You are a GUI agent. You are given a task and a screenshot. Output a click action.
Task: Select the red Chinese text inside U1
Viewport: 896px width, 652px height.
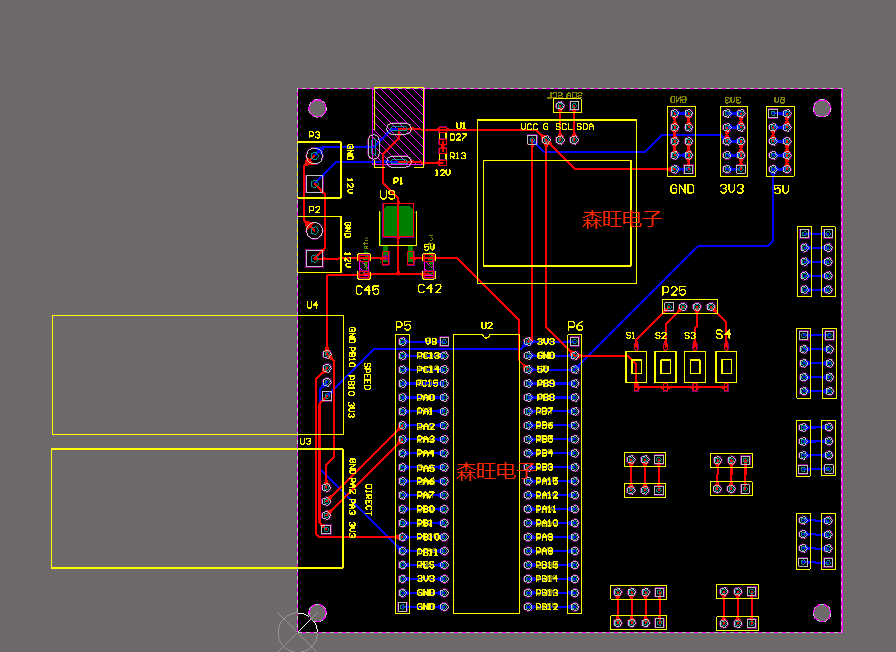(622, 219)
